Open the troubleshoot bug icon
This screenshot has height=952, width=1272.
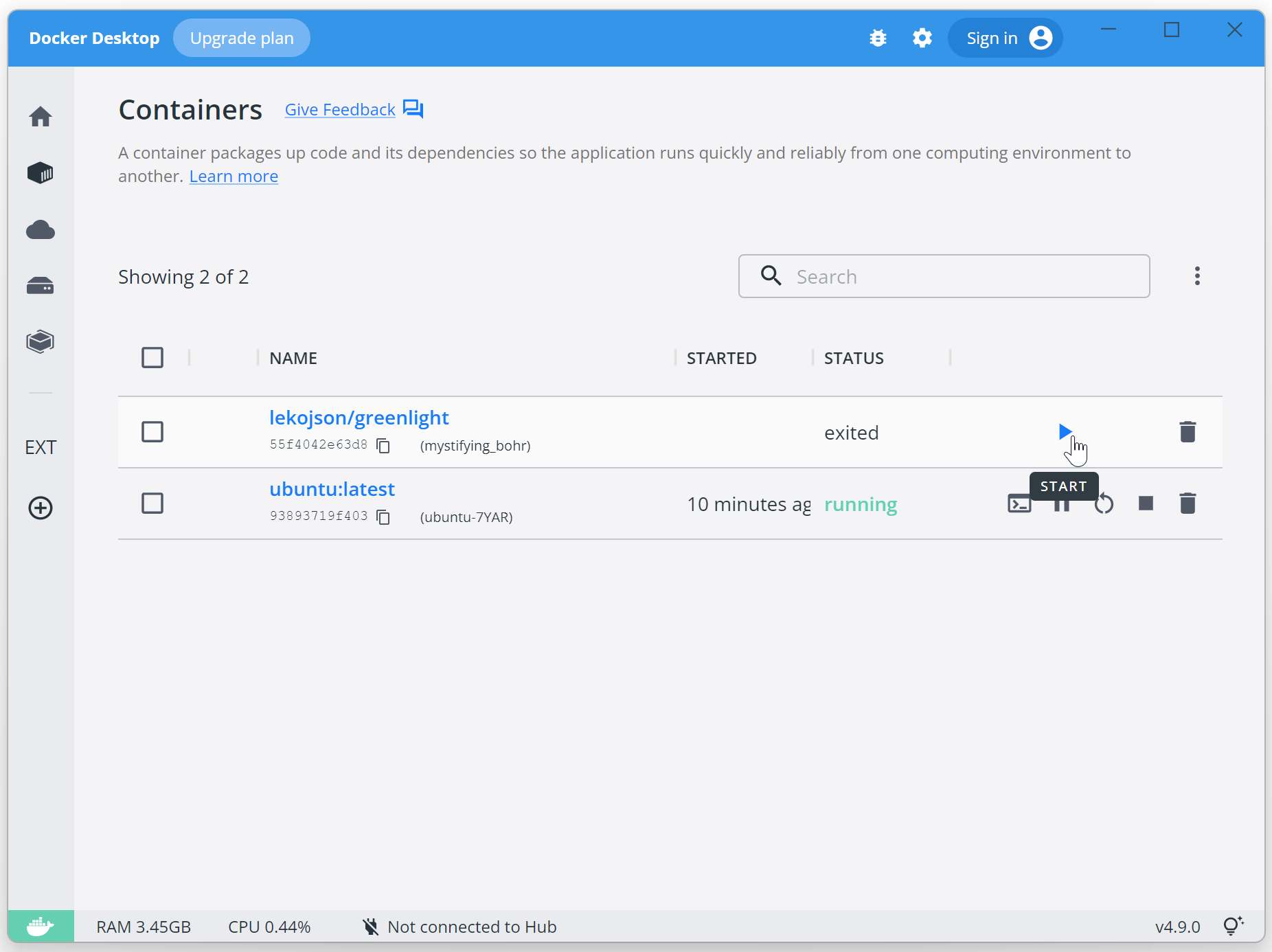[x=878, y=38]
